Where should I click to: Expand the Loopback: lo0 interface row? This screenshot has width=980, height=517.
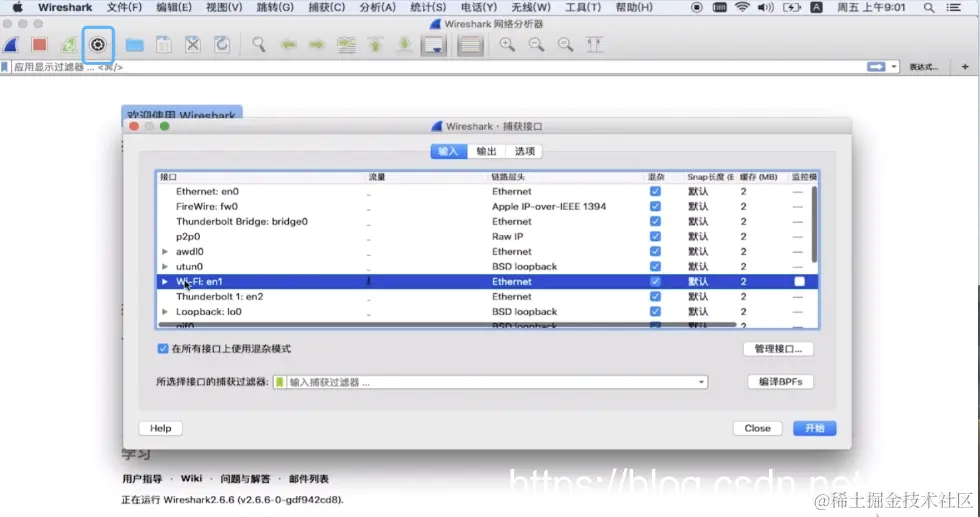(165, 311)
